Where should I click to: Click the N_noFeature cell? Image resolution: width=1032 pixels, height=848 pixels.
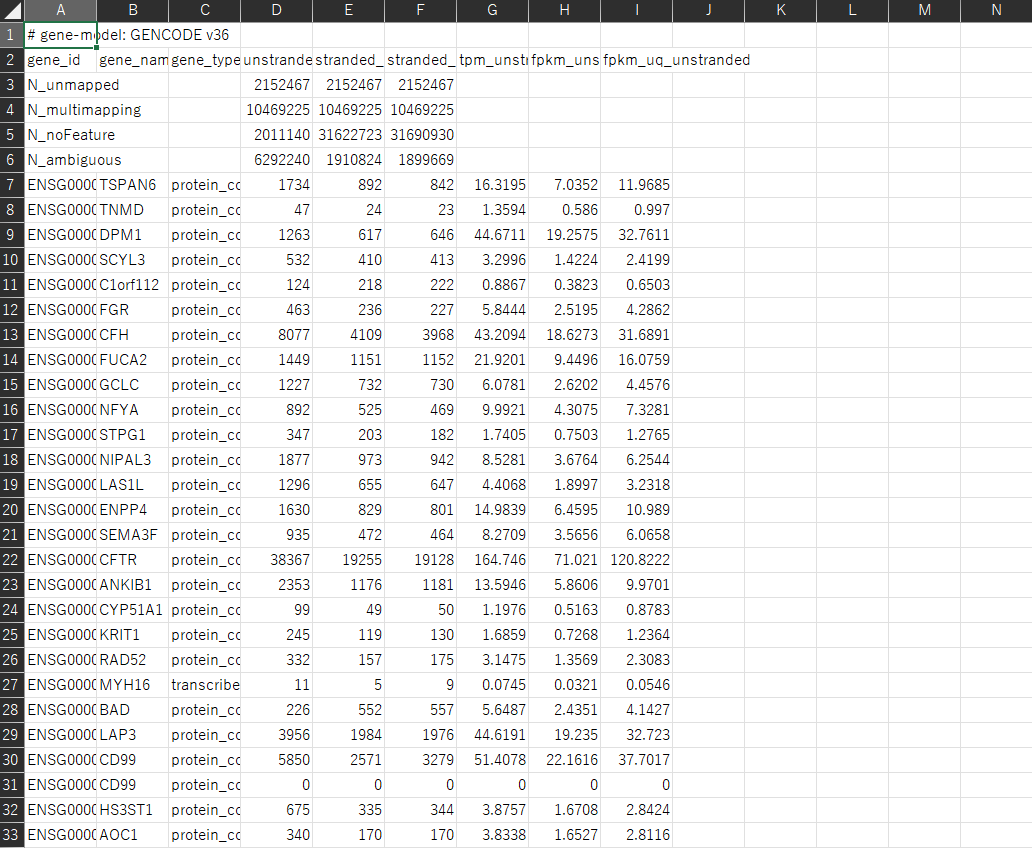(x=61, y=135)
